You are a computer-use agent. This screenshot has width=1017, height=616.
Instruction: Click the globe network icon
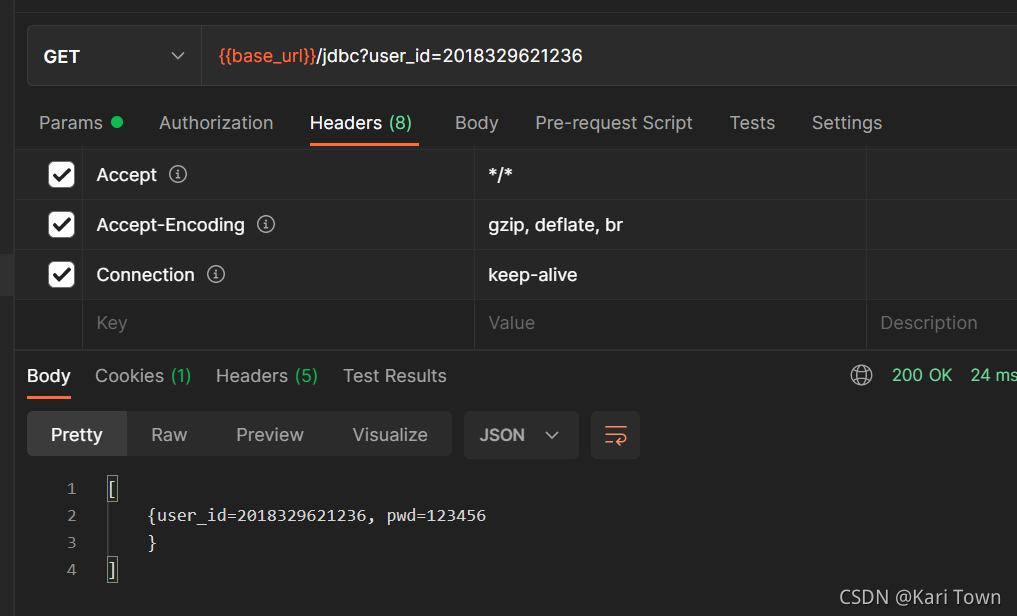point(861,375)
